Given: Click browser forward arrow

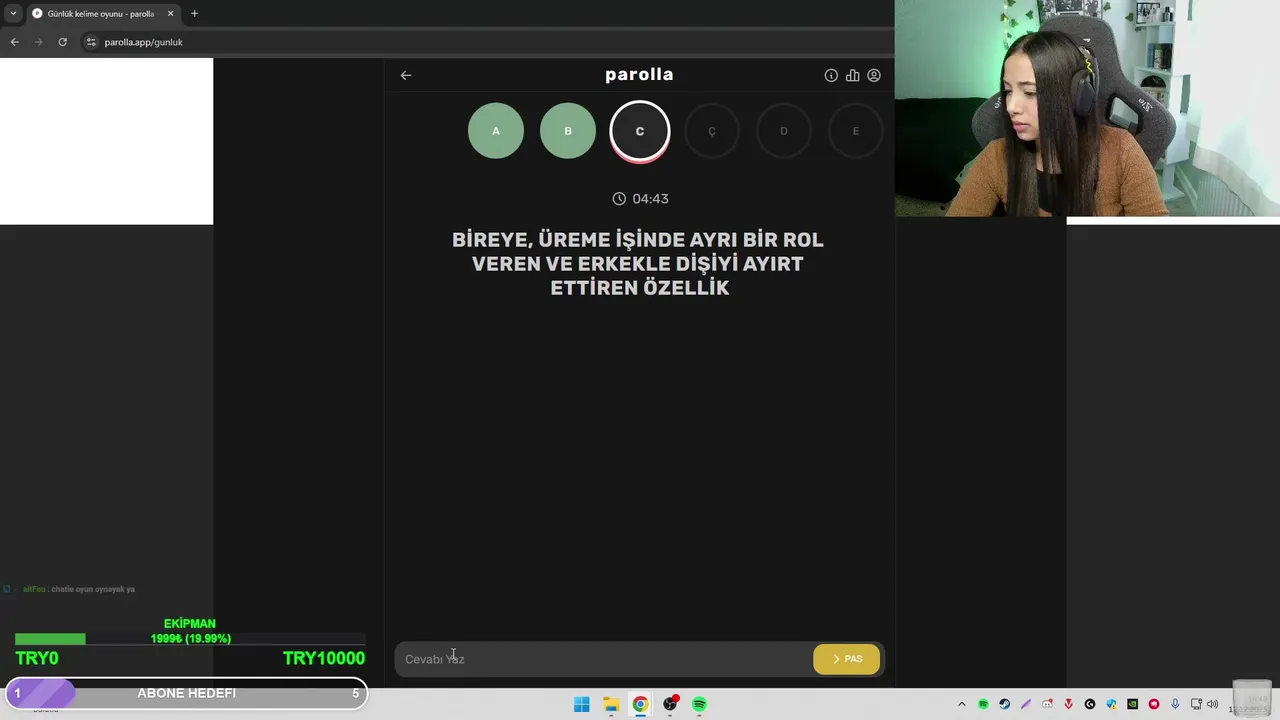Looking at the screenshot, I should [x=39, y=42].
